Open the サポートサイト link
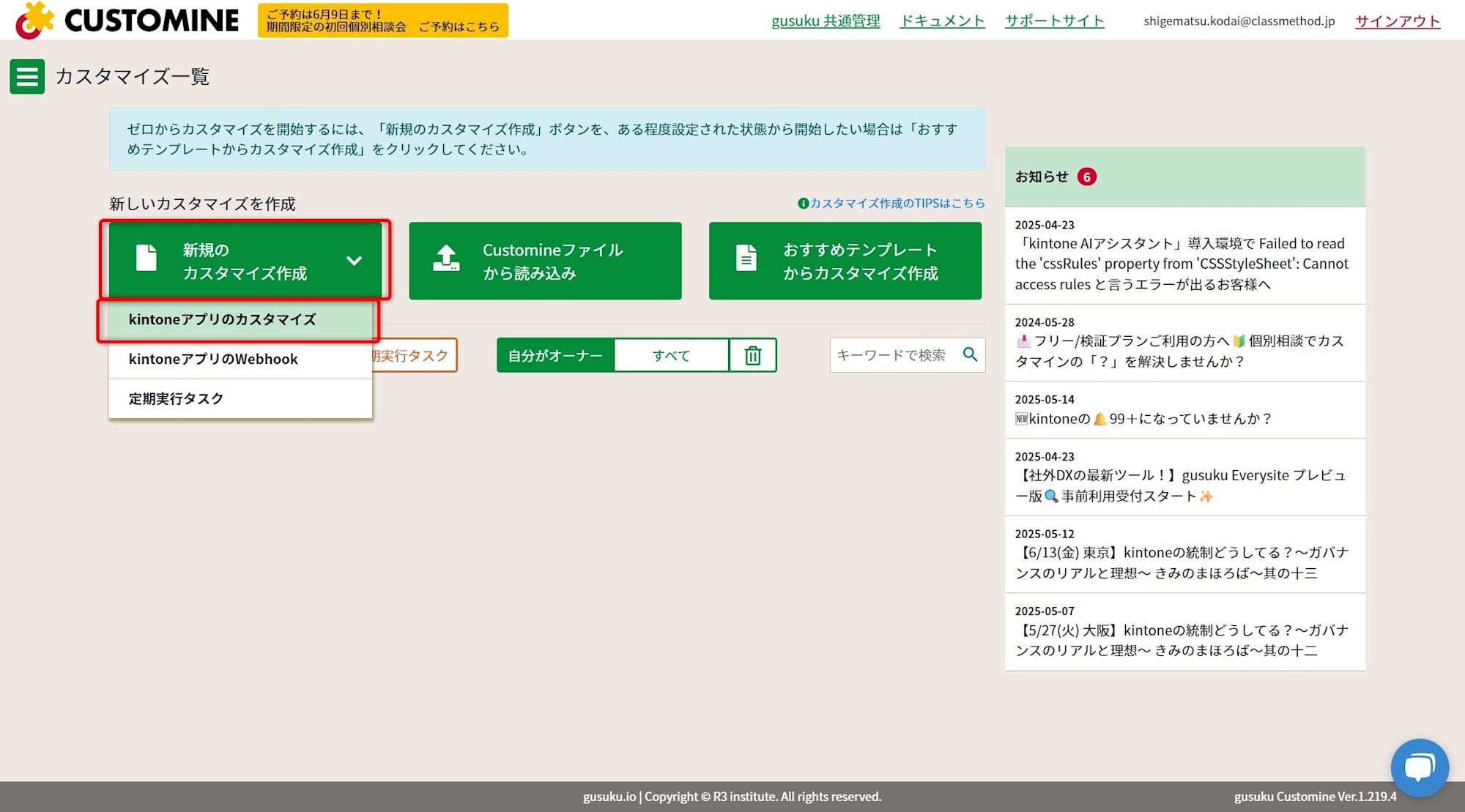The height and width of the screenshot is (812, 1465). (1055, 21)
